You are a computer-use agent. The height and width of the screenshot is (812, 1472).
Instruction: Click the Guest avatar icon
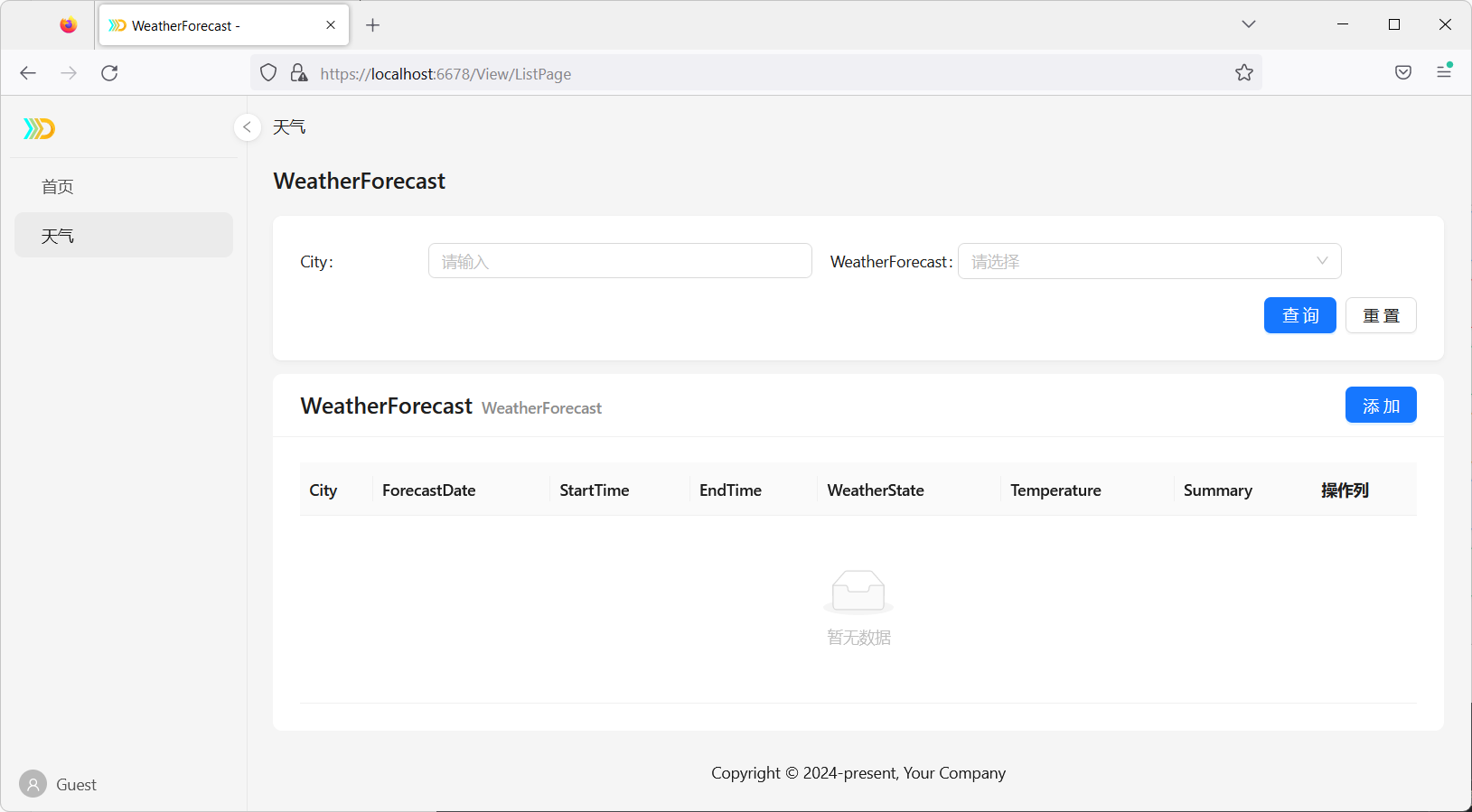click(33, 784)
